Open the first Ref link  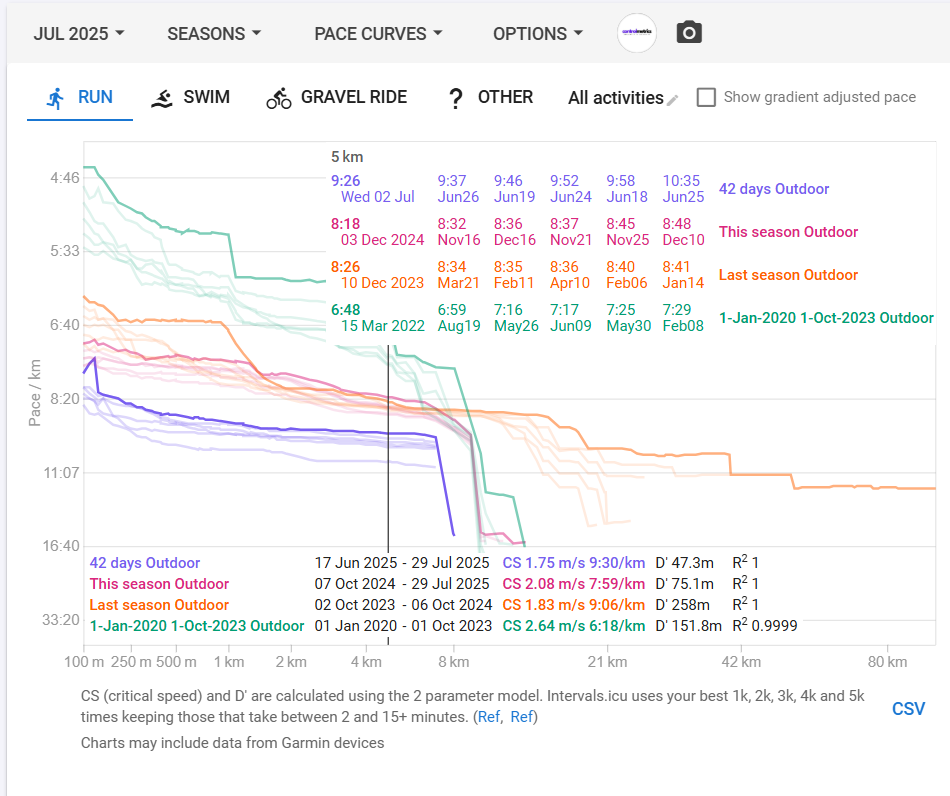489,716
